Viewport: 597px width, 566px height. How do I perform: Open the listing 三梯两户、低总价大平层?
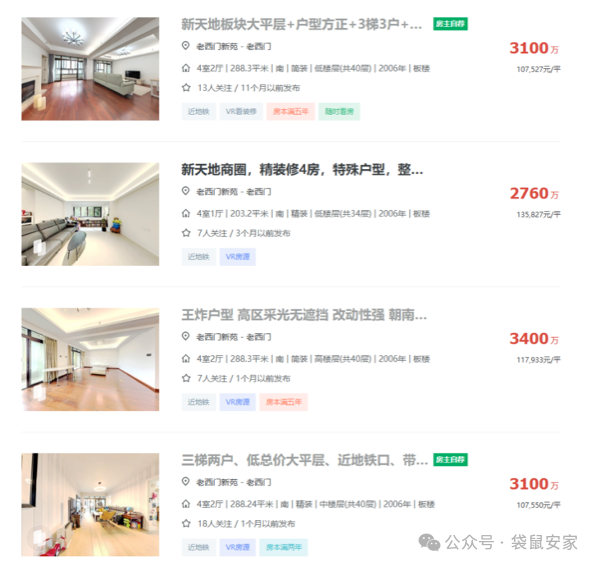(x=305, y=461)
